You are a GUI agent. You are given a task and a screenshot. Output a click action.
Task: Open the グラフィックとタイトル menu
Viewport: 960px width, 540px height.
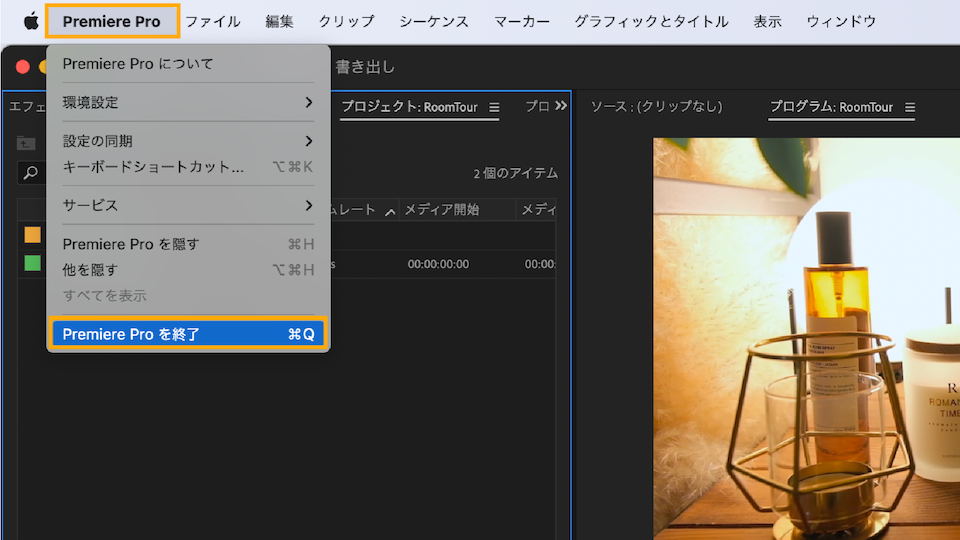(651, 21)
